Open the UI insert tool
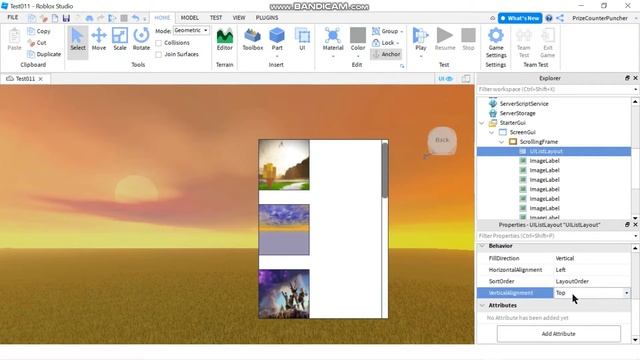Screen dimensions: 640x360 pyautogui.click(x=302, y=40)
